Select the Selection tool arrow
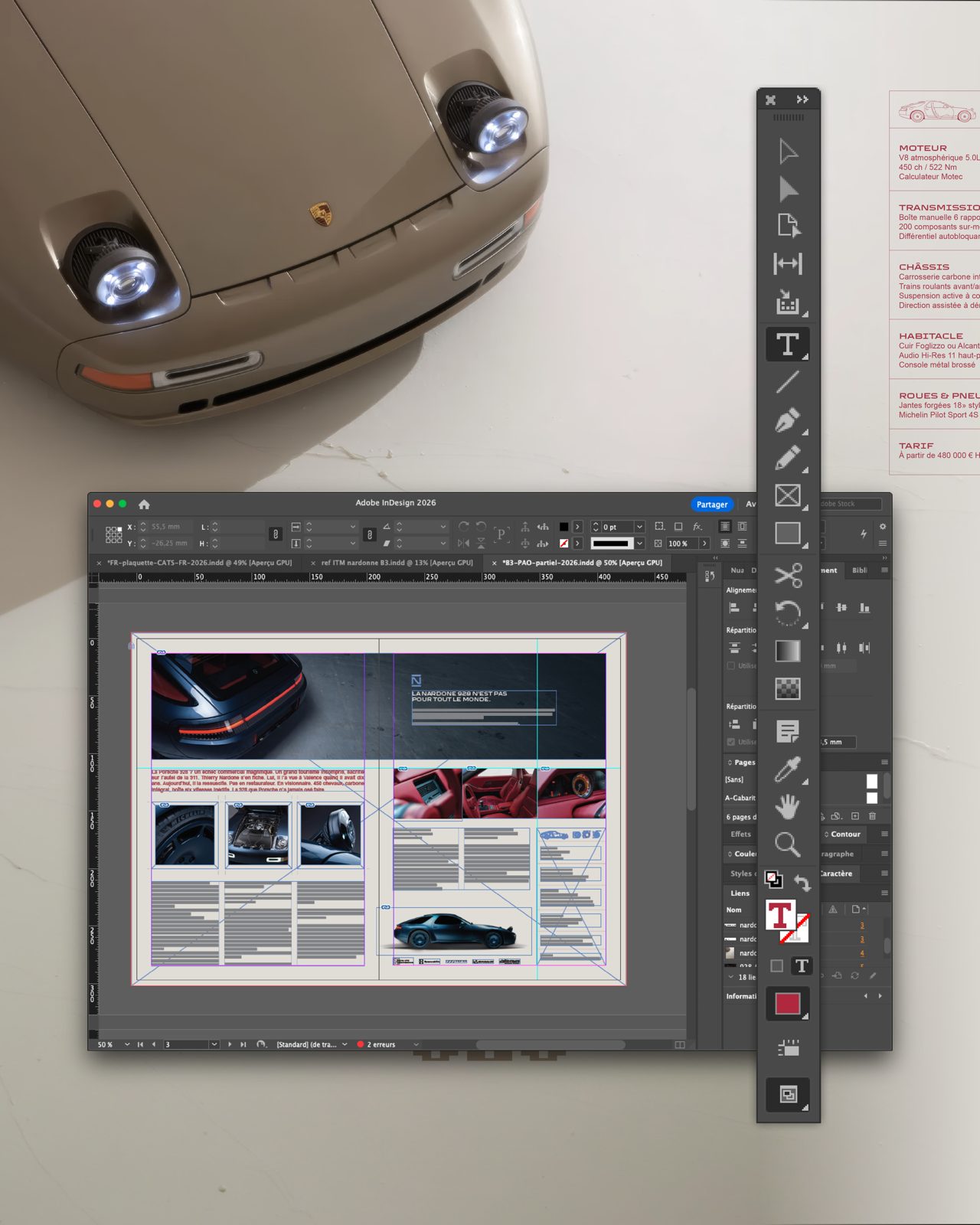The height and width of the screenshot is (1225, 980). point(788,151)
